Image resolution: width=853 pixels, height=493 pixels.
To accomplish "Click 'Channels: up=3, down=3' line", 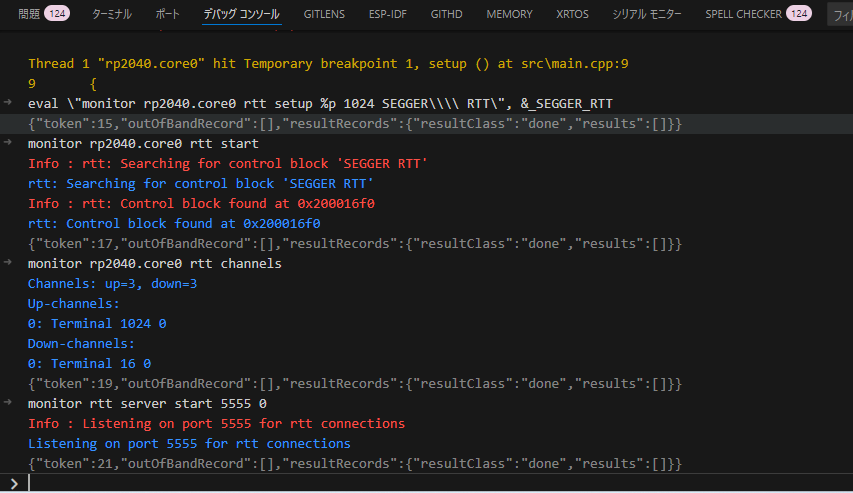I will (113, 284).
